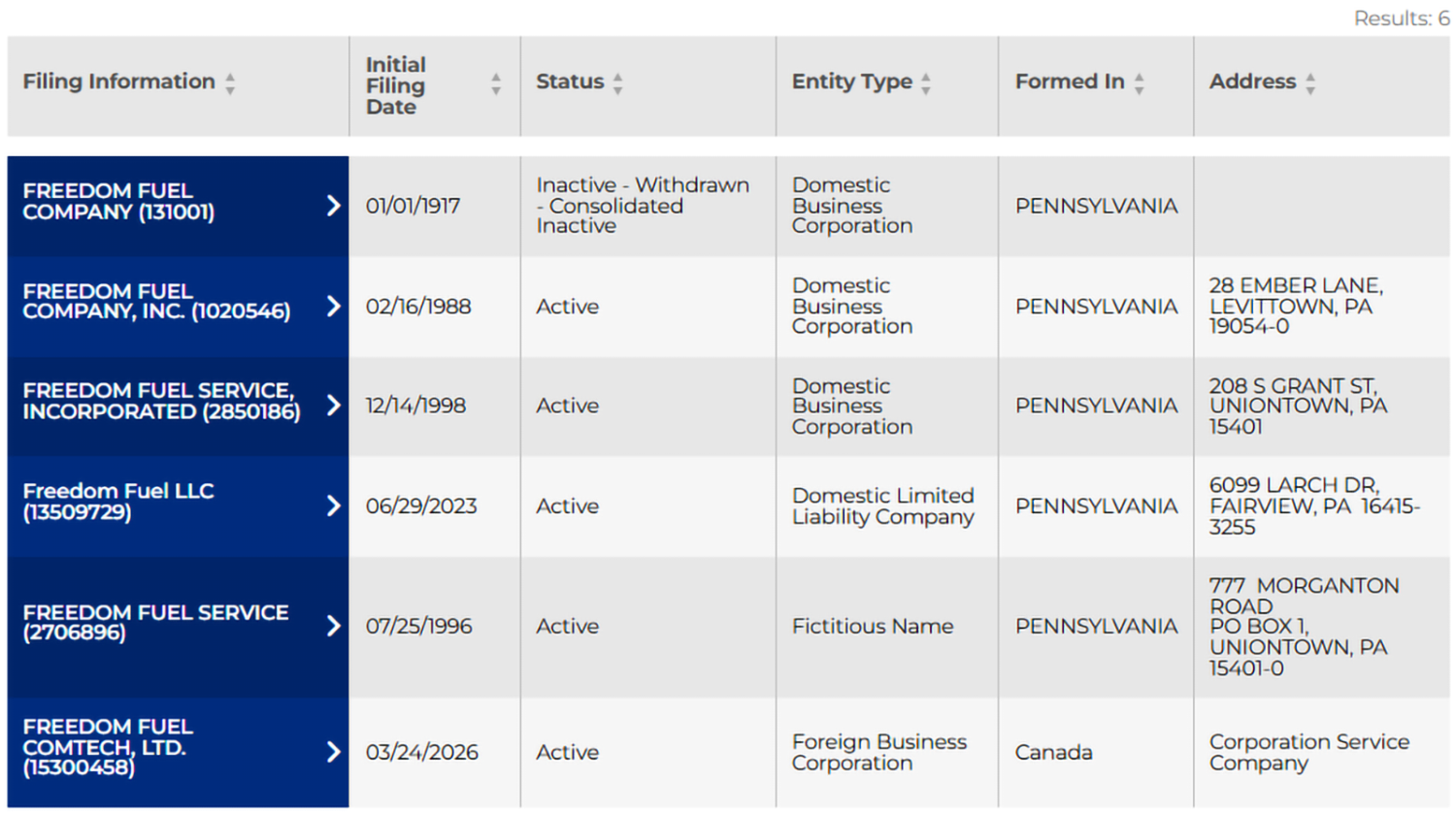Click the Status column header label
The image size is (1456, 815).
[570, 81]
